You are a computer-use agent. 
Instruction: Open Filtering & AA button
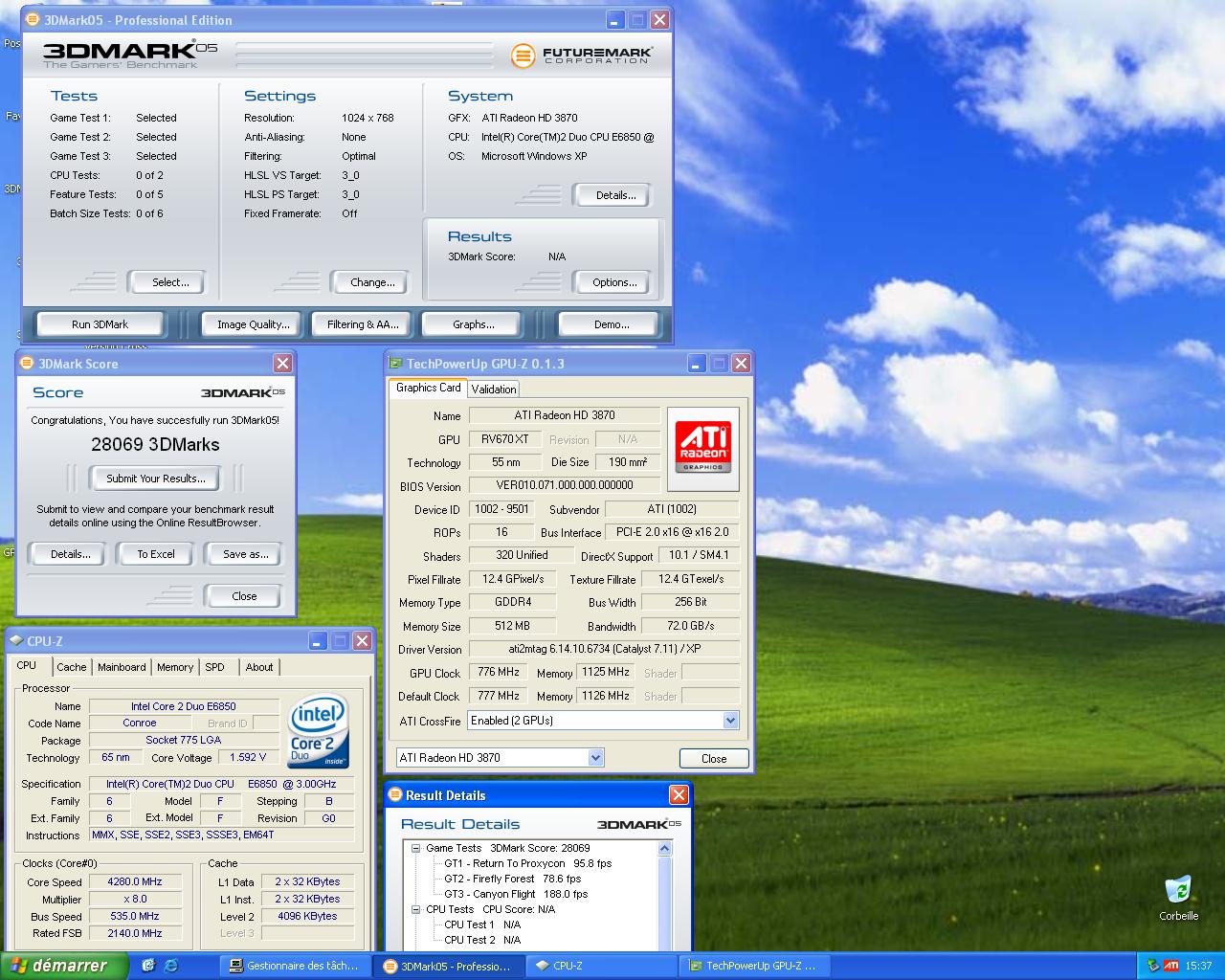point(363,324)
